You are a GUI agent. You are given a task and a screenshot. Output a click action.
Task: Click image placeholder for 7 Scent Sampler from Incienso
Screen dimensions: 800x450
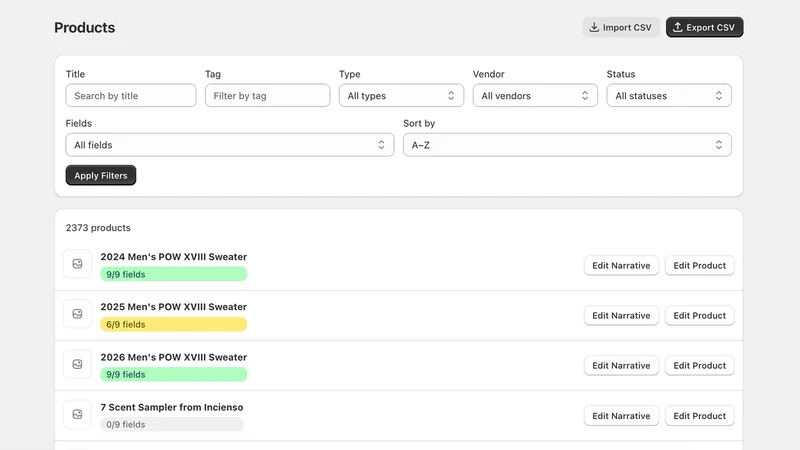coord(78,414)
